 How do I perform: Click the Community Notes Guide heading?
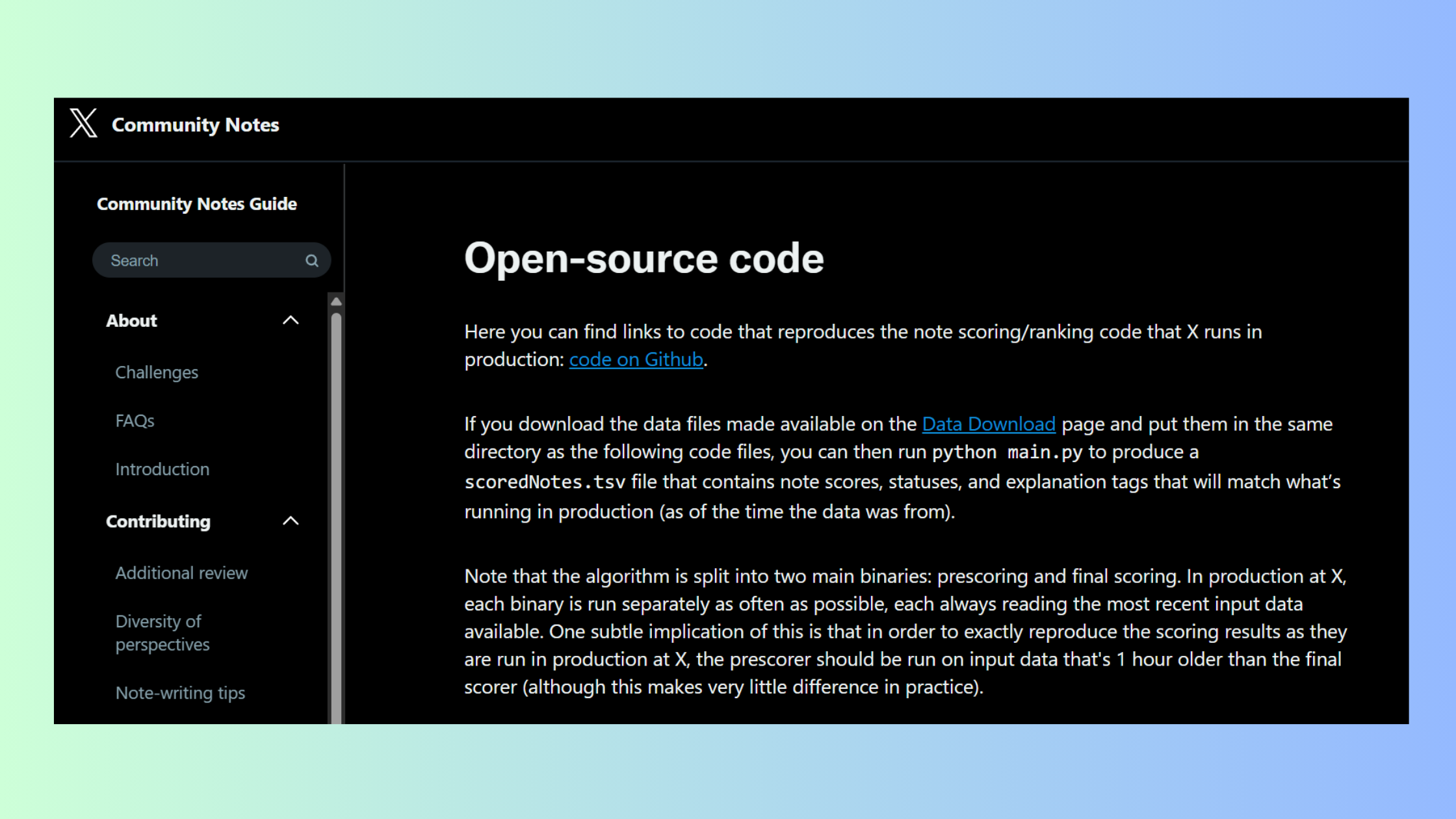pyautogui.click(x=197, y=204)
